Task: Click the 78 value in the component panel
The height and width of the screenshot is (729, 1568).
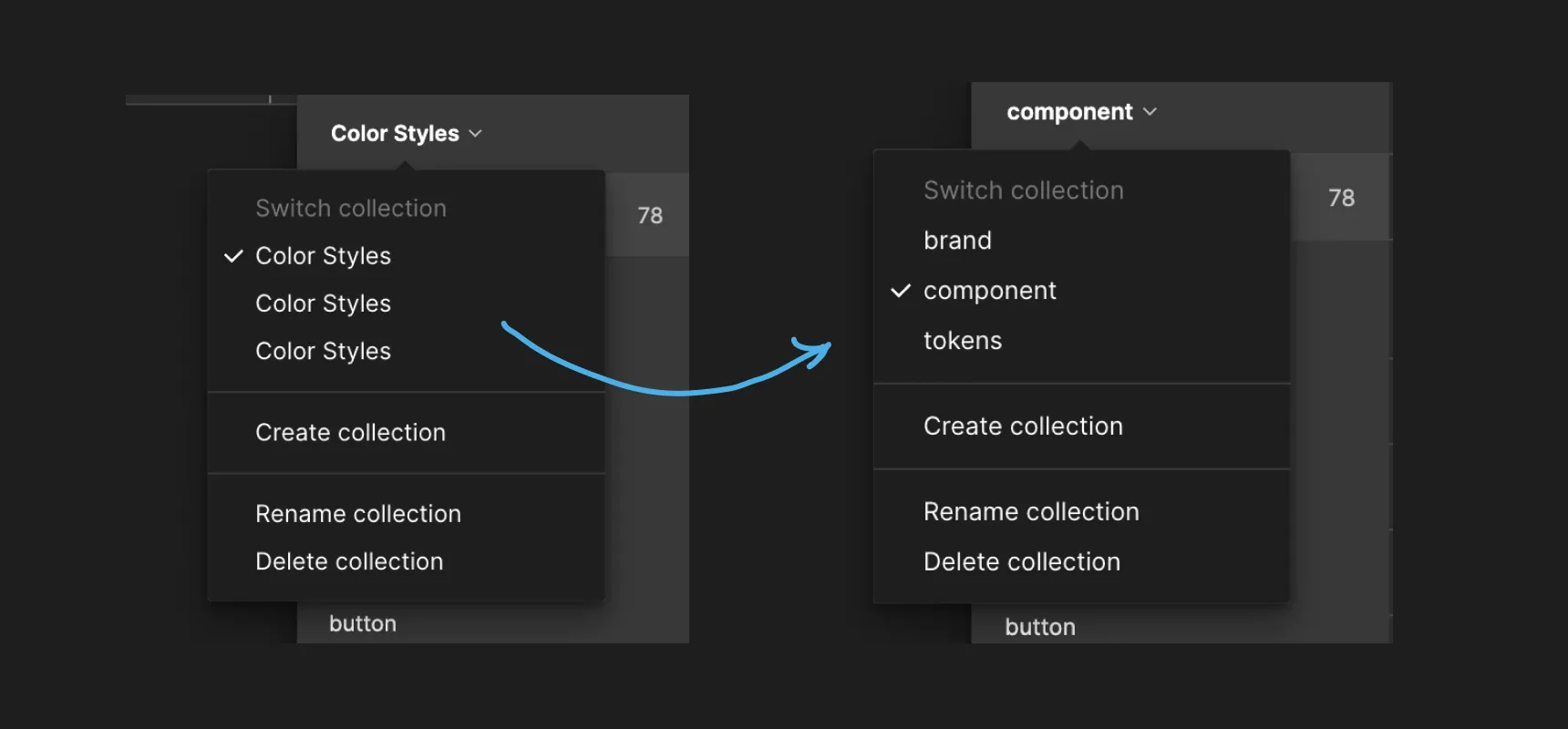Action: (x=1341, y=198)
